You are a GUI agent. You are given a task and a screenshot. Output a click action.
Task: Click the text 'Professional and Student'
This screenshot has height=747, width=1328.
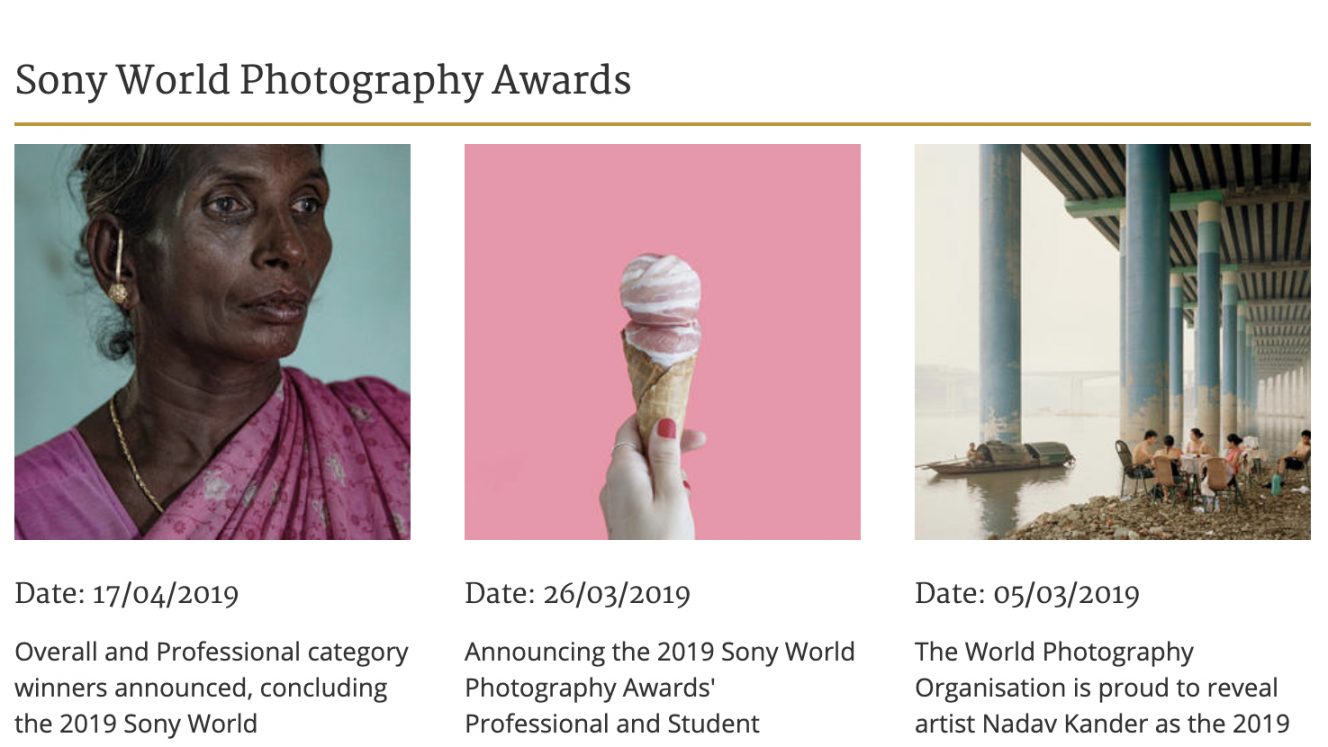[612, 724]
